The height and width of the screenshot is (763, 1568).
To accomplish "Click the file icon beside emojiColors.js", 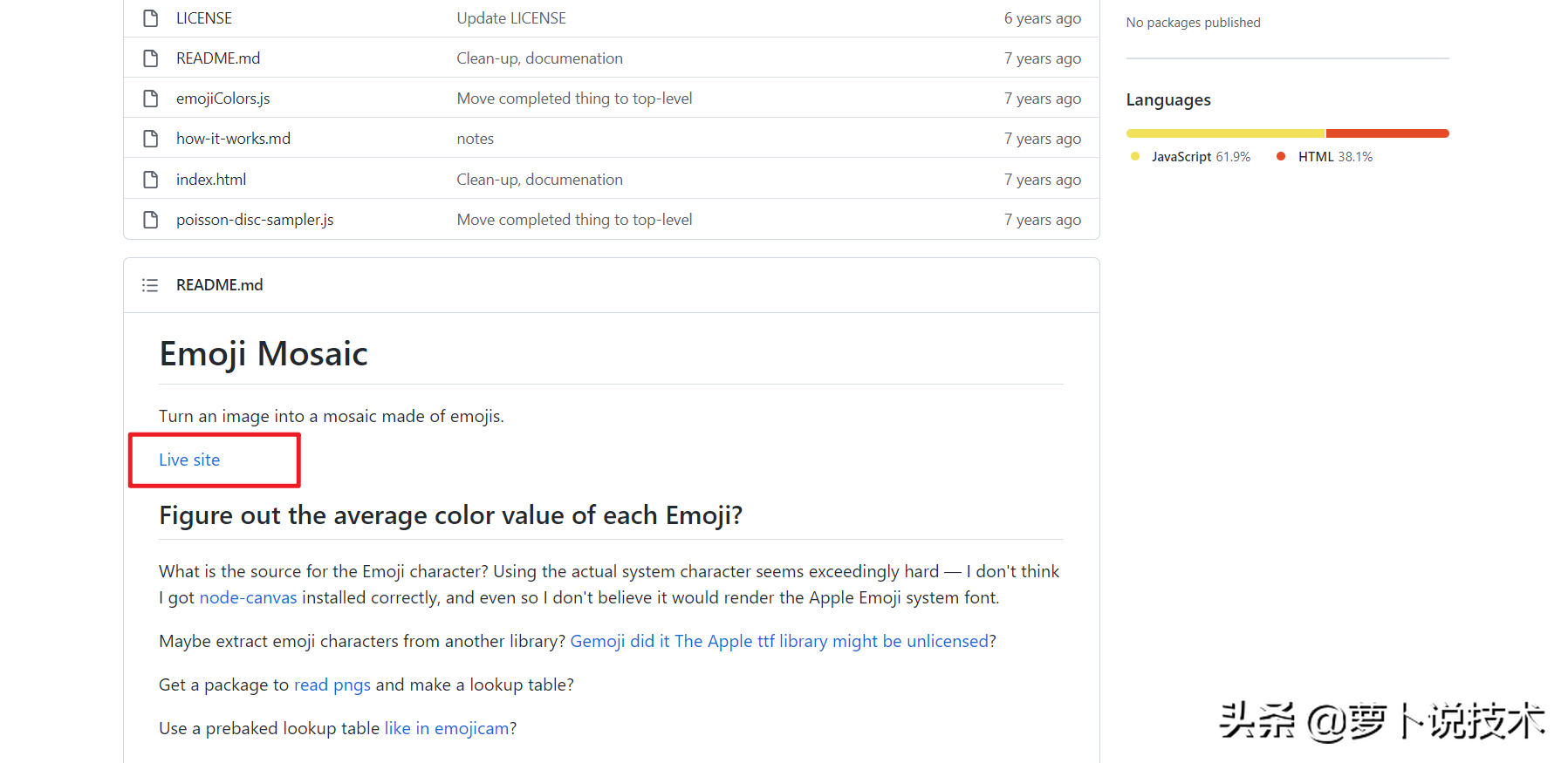I will (151, 99).
